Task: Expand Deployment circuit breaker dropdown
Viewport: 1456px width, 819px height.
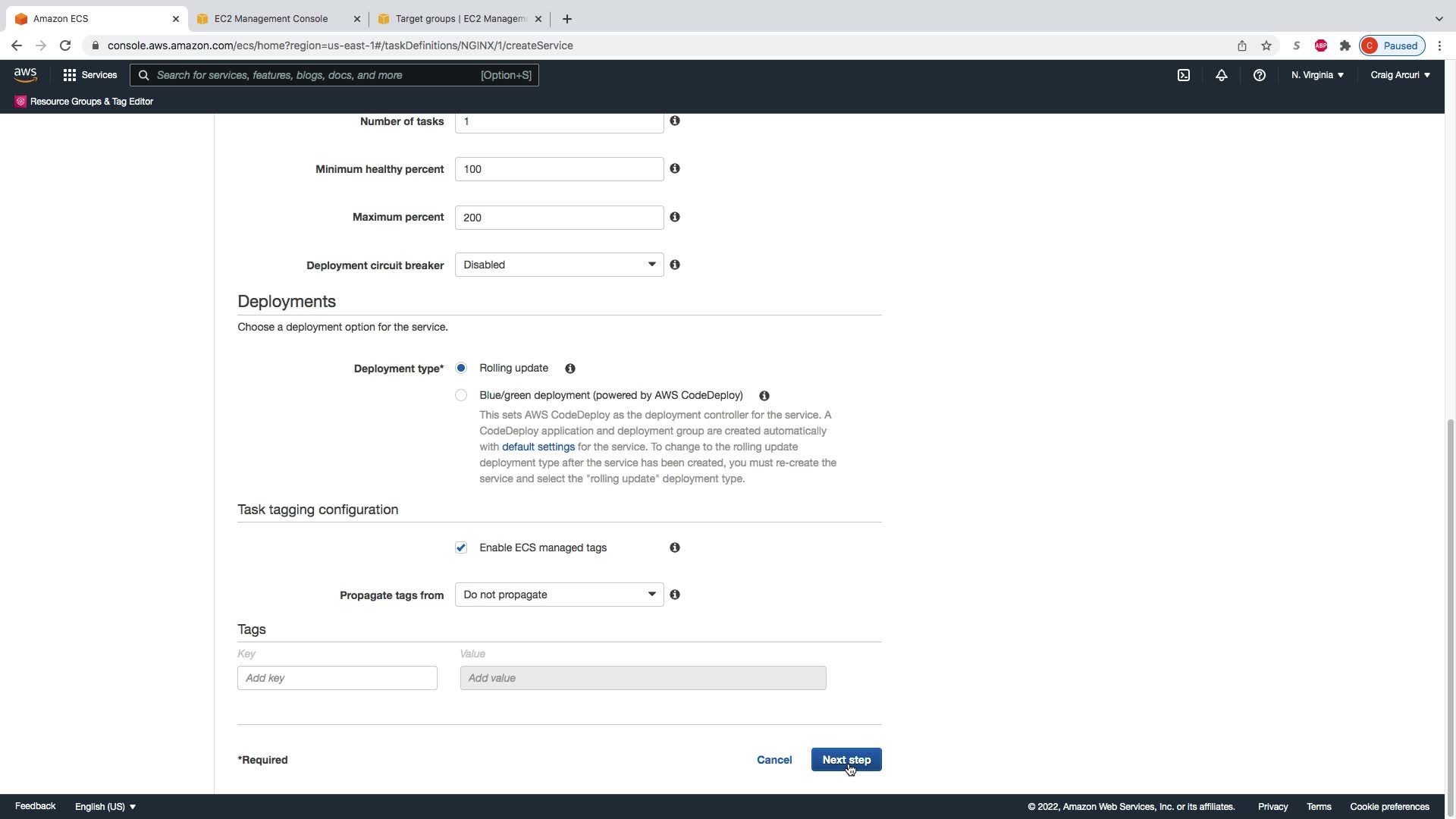Action: [559, 265]
